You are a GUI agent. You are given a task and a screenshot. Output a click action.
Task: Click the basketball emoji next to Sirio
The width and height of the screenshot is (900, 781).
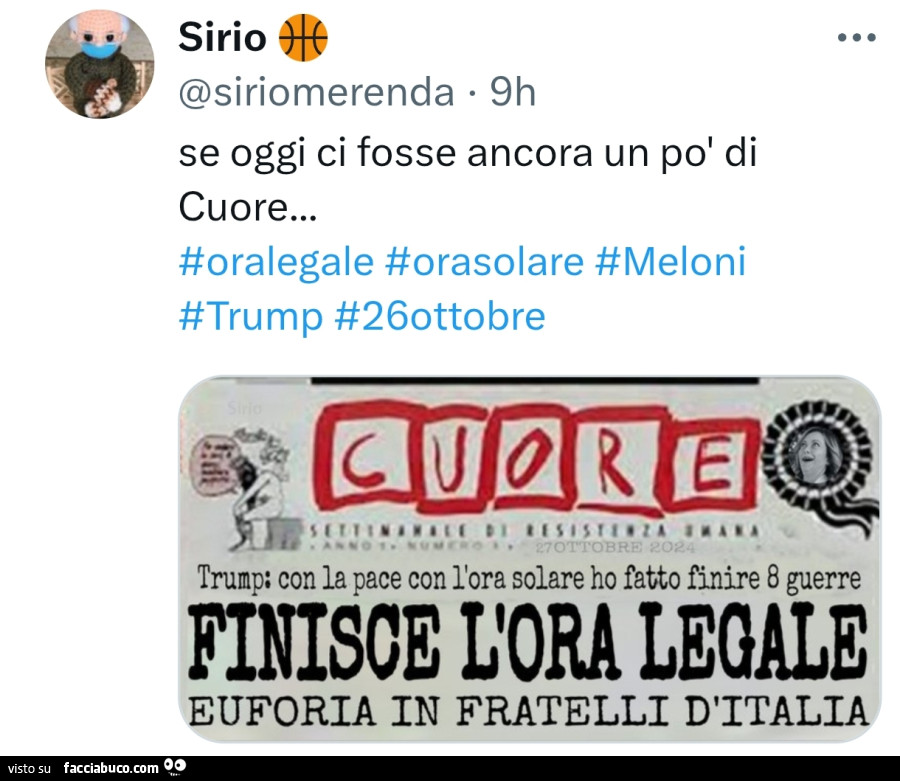click(x=303, y=38)
